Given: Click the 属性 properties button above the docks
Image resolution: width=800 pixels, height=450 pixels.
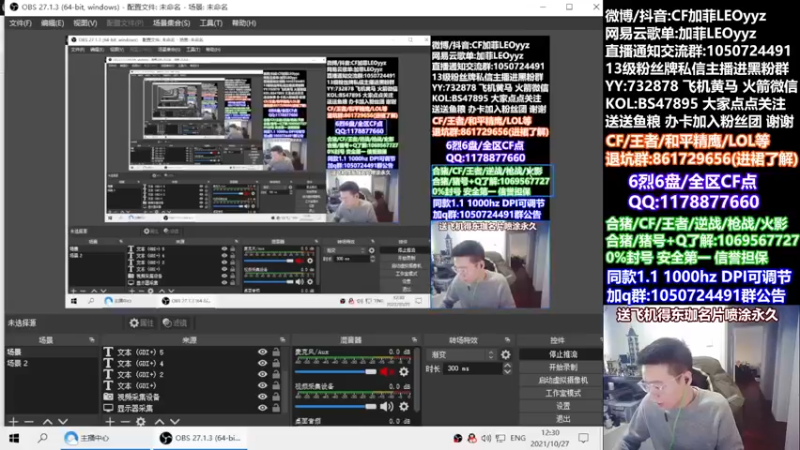Looking at the screenshot, I should (141, 323).
